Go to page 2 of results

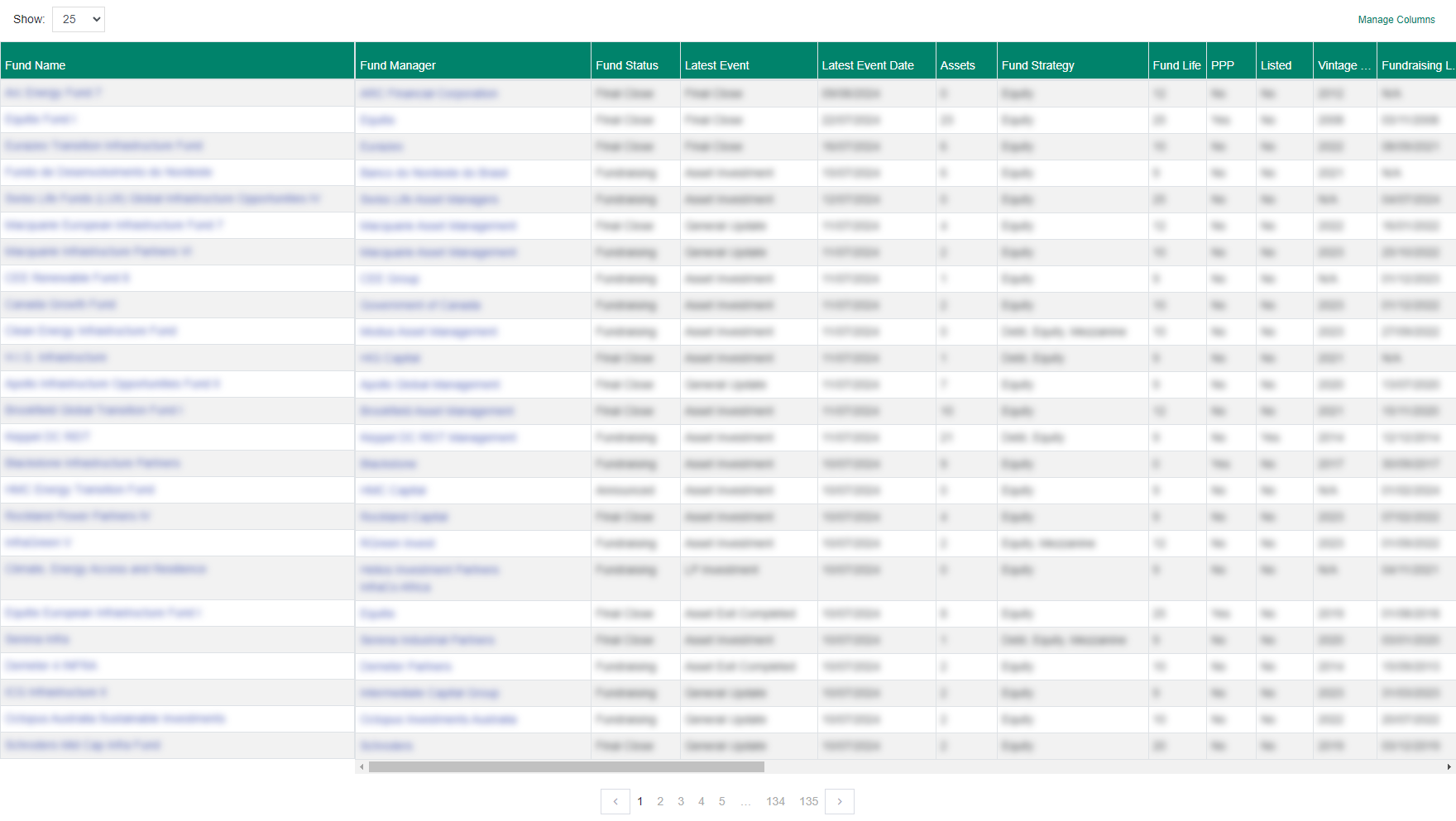pos(660,801)
